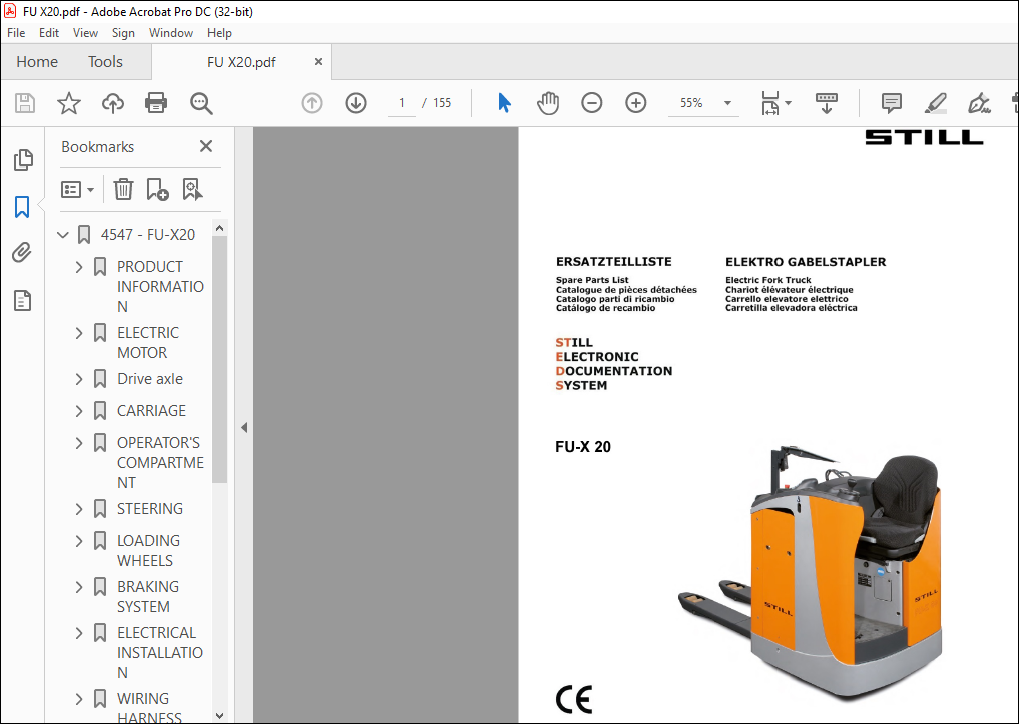Click bookmarks scrollbar down arrow
Screen dimensions: 1019x724
(x=220, y=716)
